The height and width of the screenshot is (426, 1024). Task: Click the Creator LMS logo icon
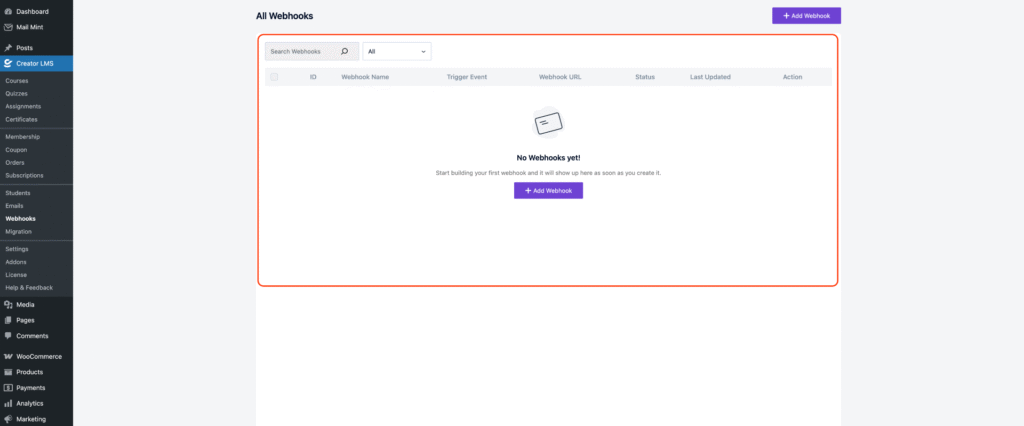pos(8,63)
